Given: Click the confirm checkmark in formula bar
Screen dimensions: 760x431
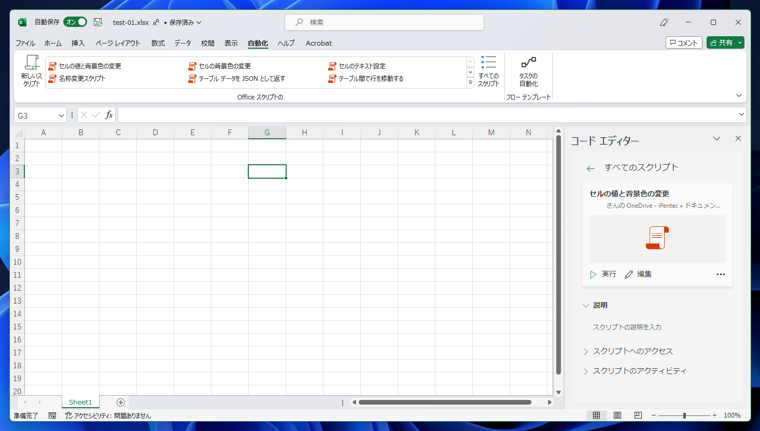Looking at the screenshot, I should tap(96, 115).
